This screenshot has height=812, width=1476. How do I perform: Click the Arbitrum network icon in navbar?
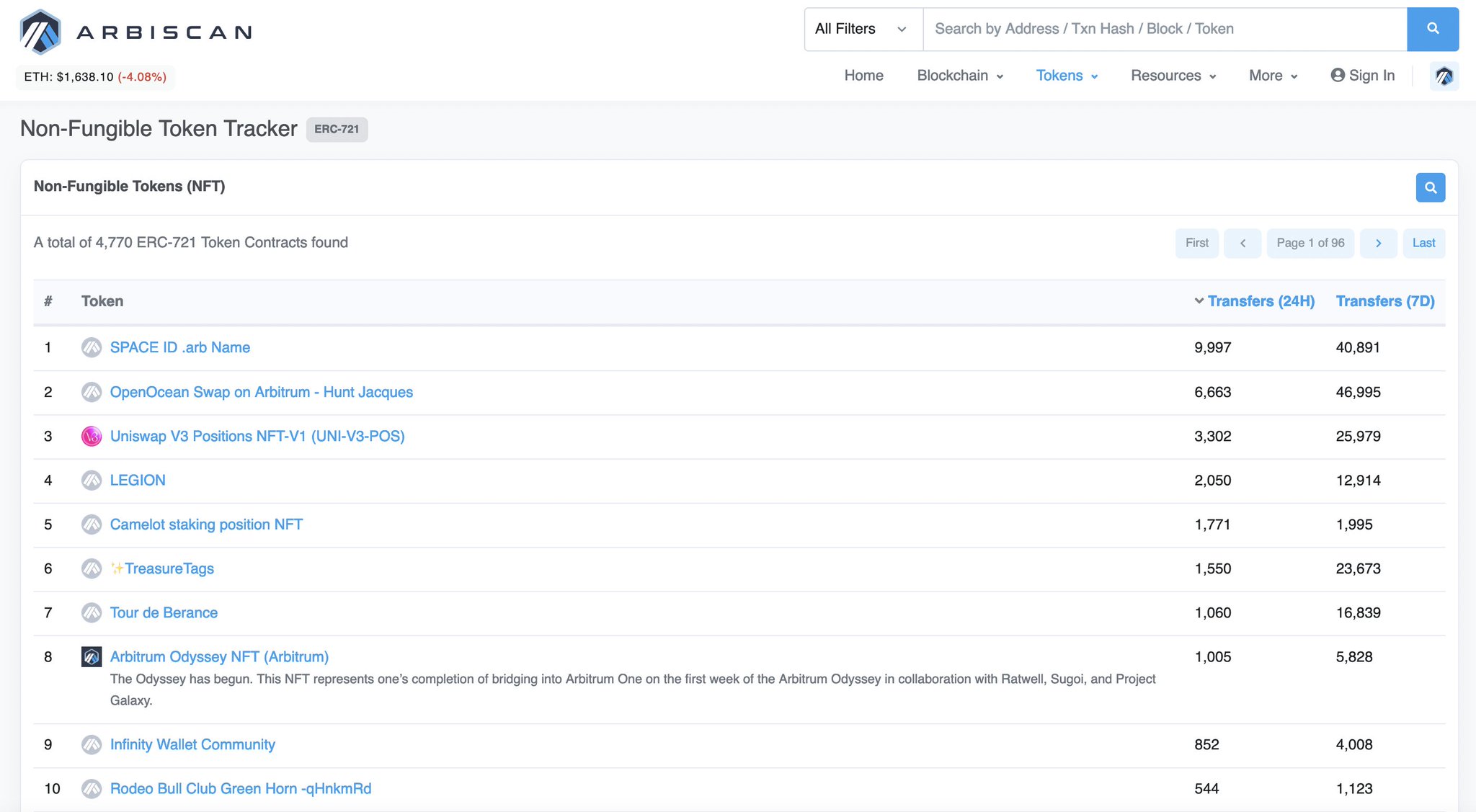(x=1444, y=76)
